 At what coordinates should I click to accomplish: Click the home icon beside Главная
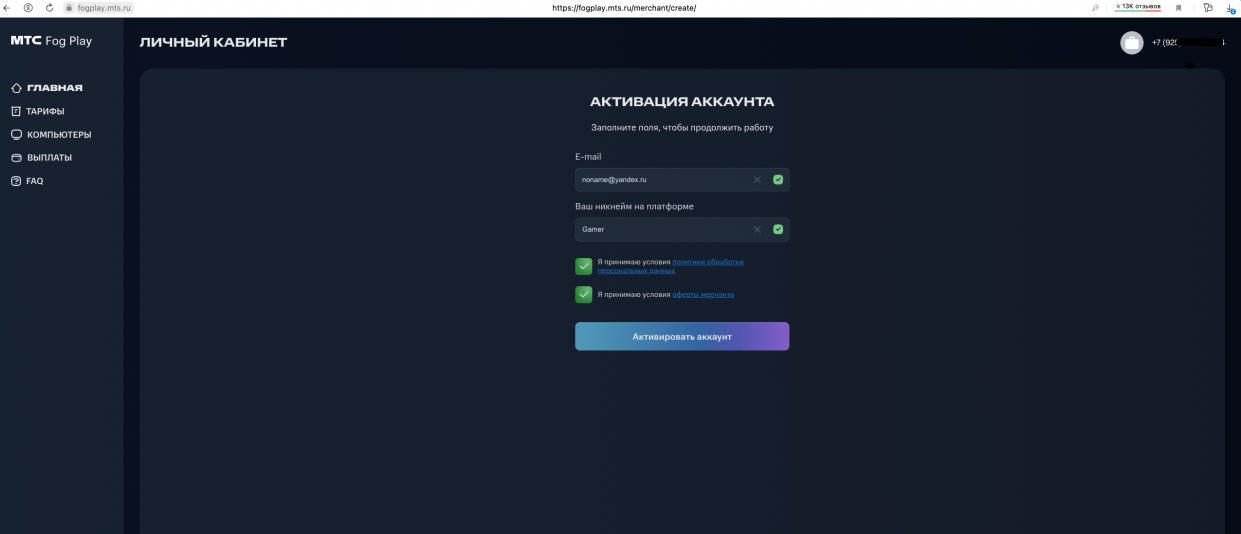click(x=16, y=88)
